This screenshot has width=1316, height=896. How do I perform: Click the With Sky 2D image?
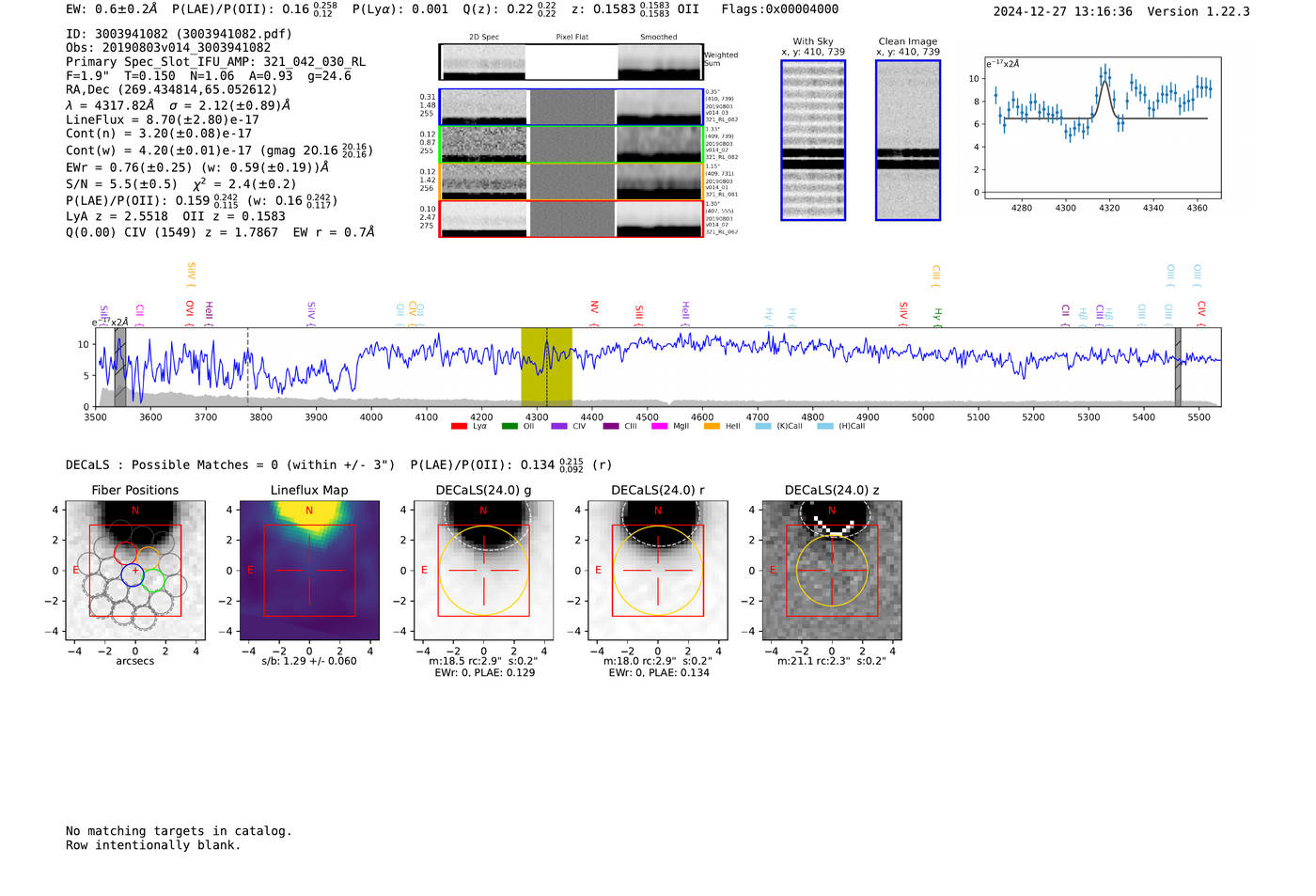click(813, 140)
